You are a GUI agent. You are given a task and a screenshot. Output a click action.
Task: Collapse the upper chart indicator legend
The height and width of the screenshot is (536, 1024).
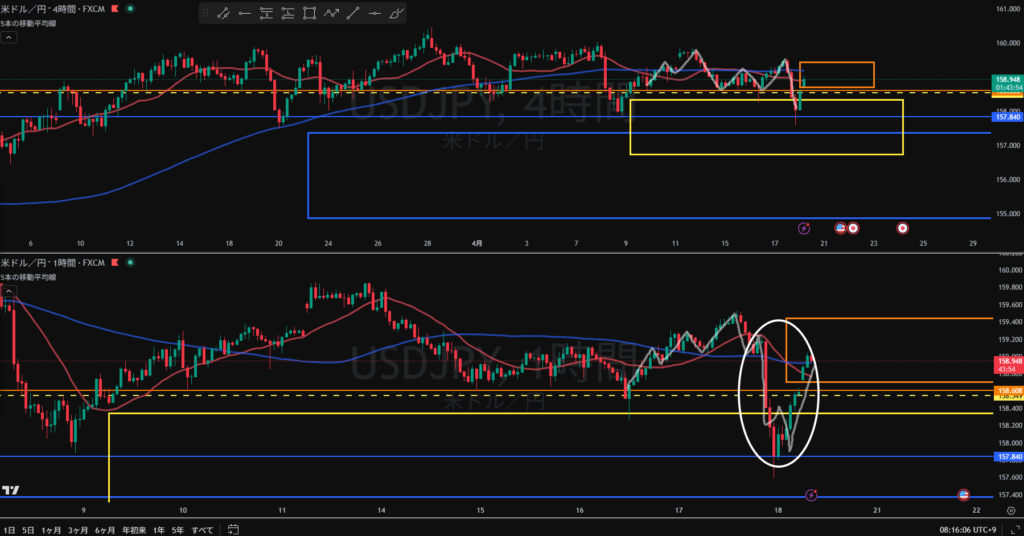pyautogui.click(x=8, y=36)
